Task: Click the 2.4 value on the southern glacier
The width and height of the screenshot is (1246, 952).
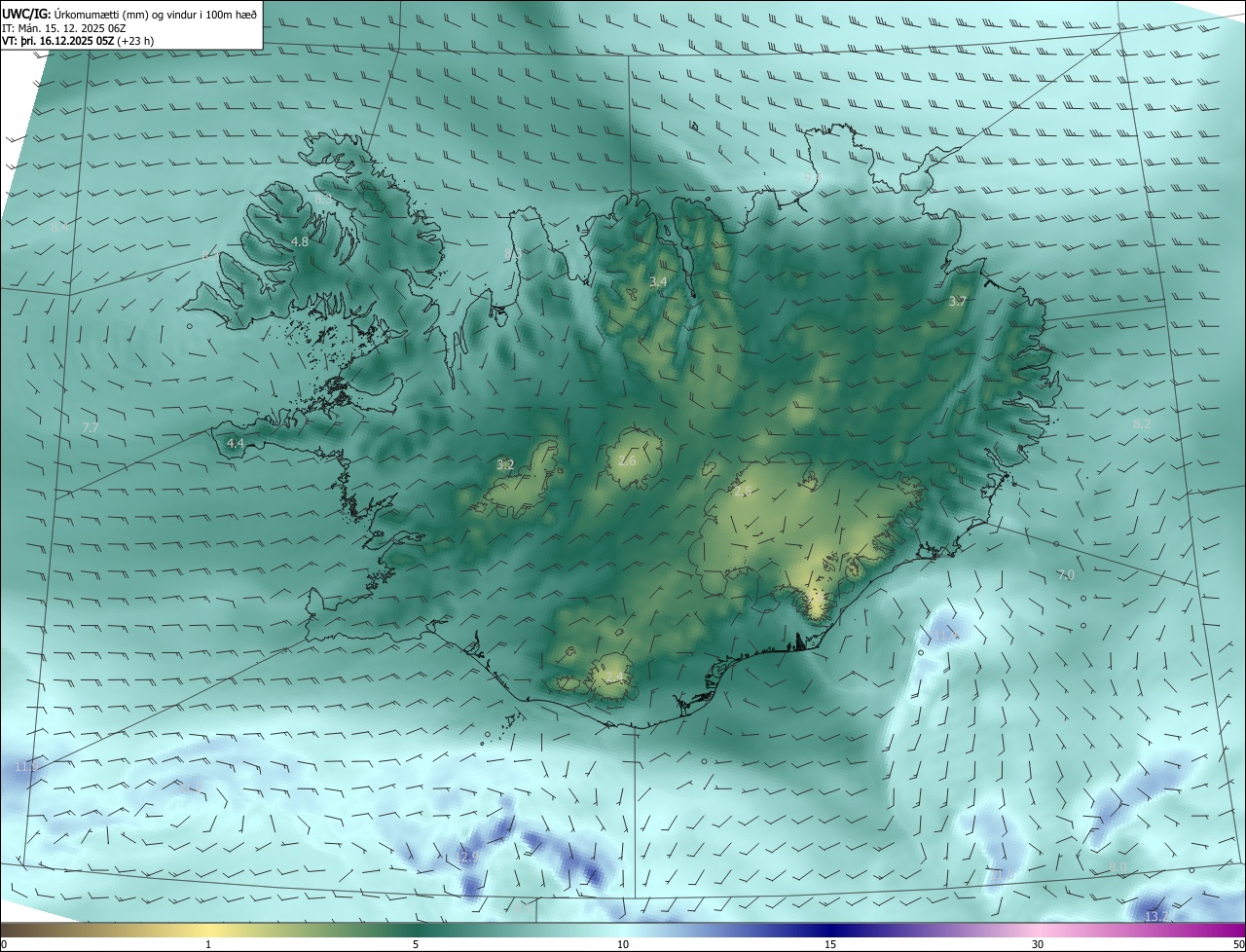Action: coord(614,677)
